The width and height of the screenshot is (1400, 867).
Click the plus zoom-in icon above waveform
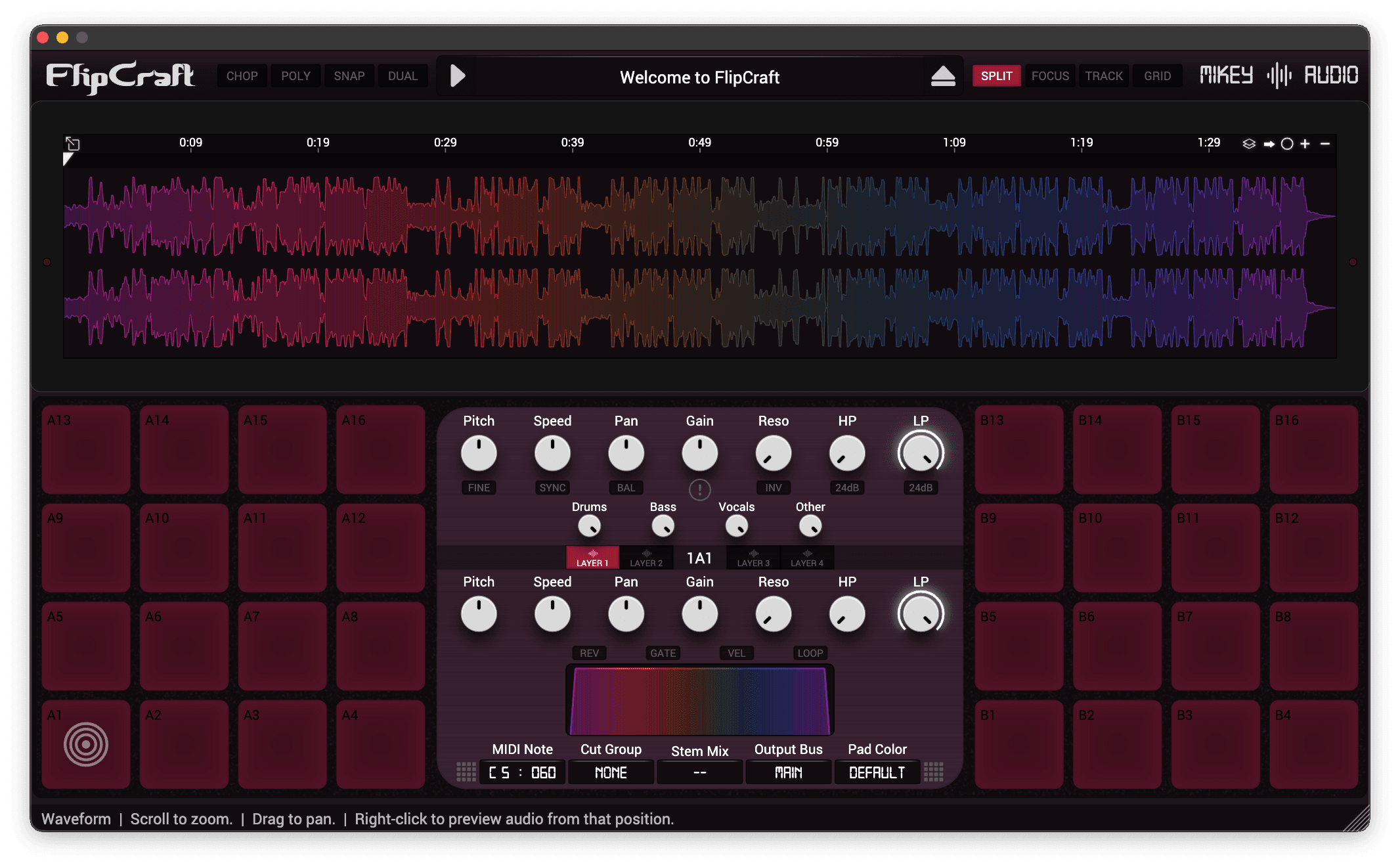(x=1305, y=144)
